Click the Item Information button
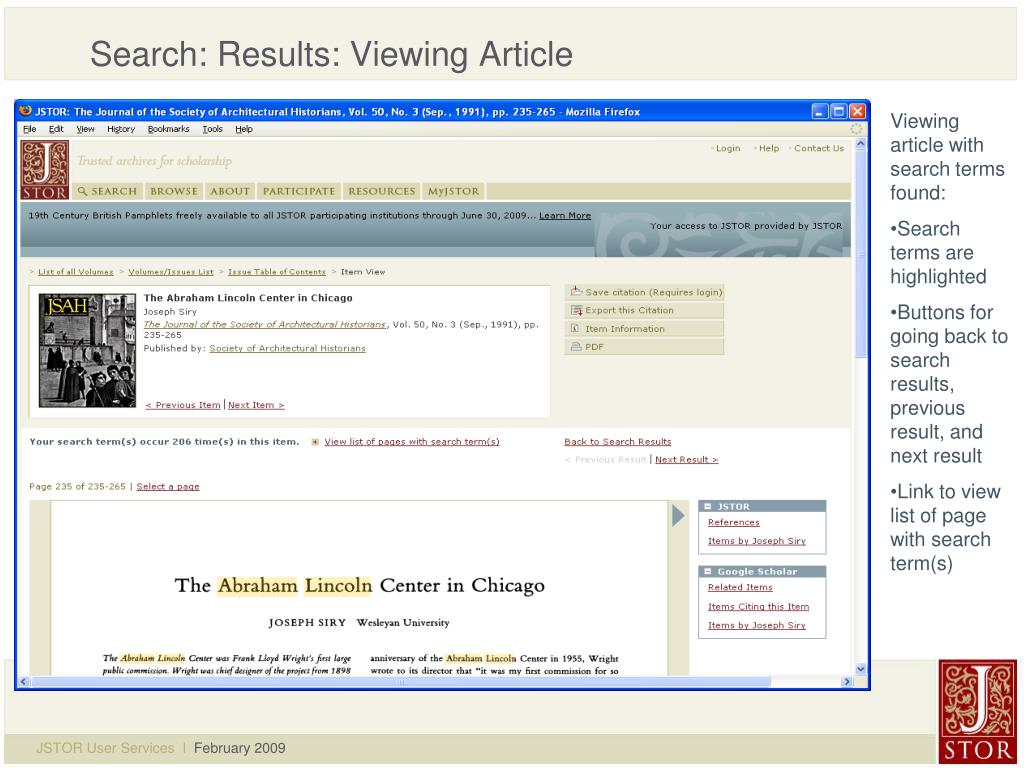Image resolution: width=1024 pixels, height=768 pixels. 645,328
